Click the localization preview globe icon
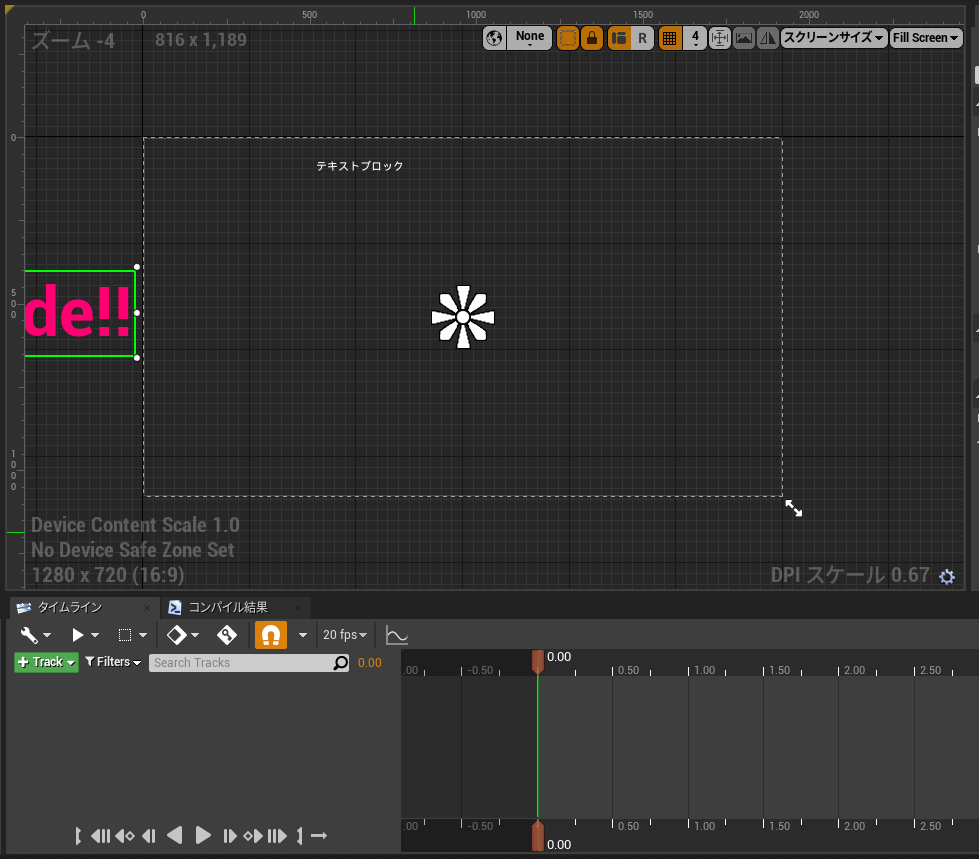Image resolution: width=979 pixels, height=859 pixels. 494,38
